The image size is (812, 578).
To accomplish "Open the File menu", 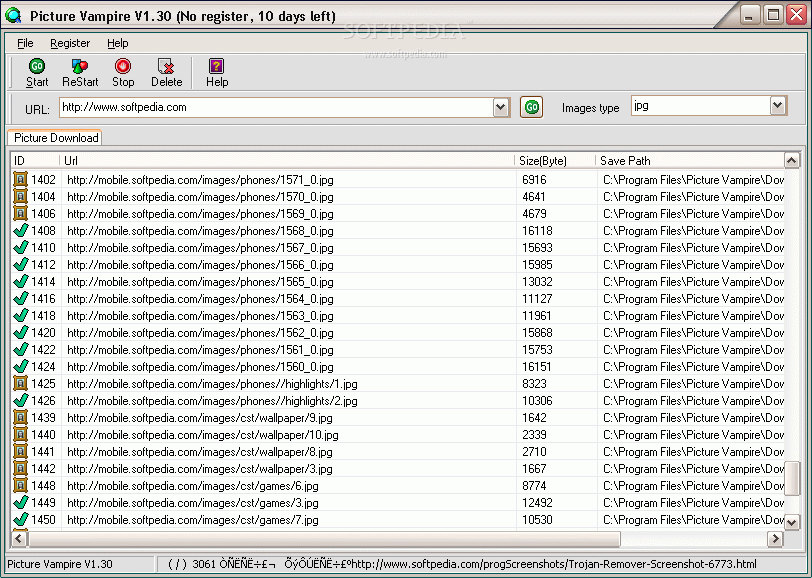I will tap(25, 43).
